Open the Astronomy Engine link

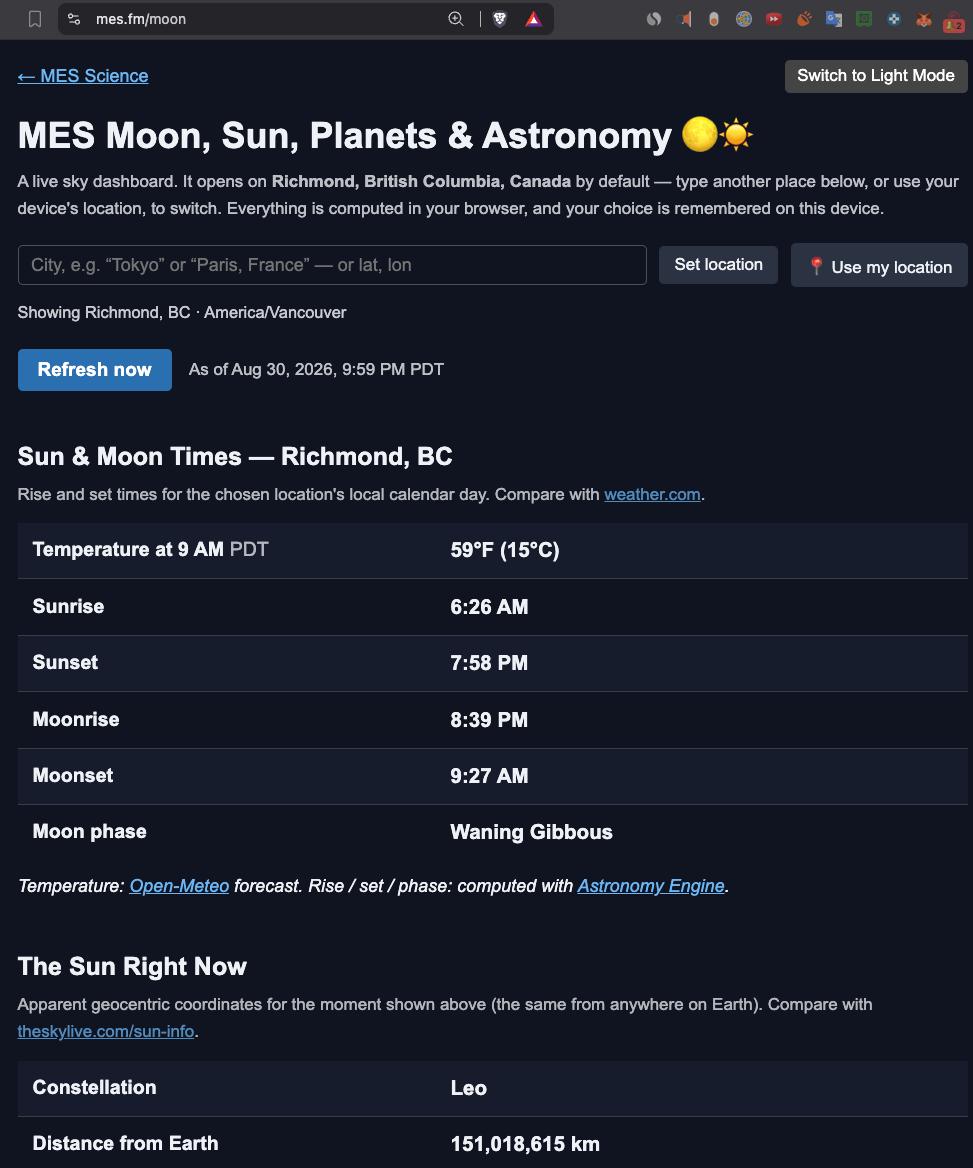(650, 886)
